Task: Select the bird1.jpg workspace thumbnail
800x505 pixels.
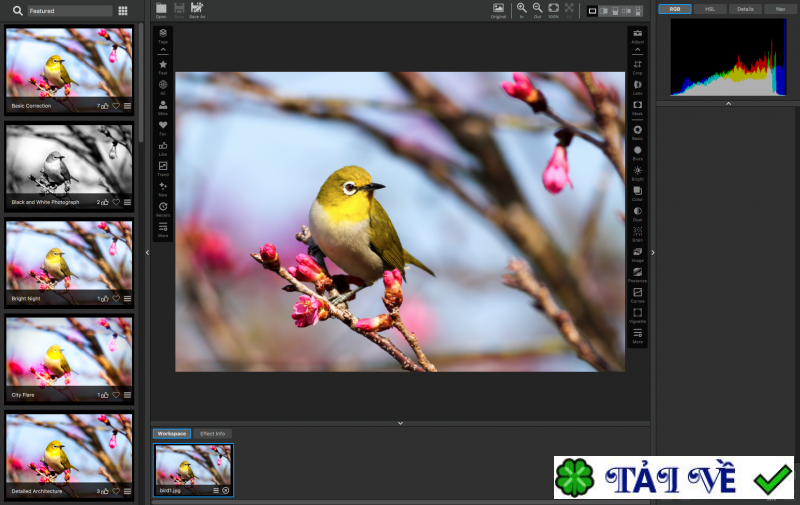Action: coord(193,469)
